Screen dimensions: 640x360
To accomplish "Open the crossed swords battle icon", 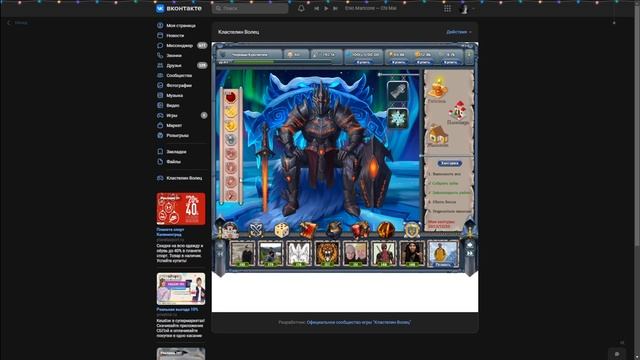I will pyautogui.click(x=256, y=230).
